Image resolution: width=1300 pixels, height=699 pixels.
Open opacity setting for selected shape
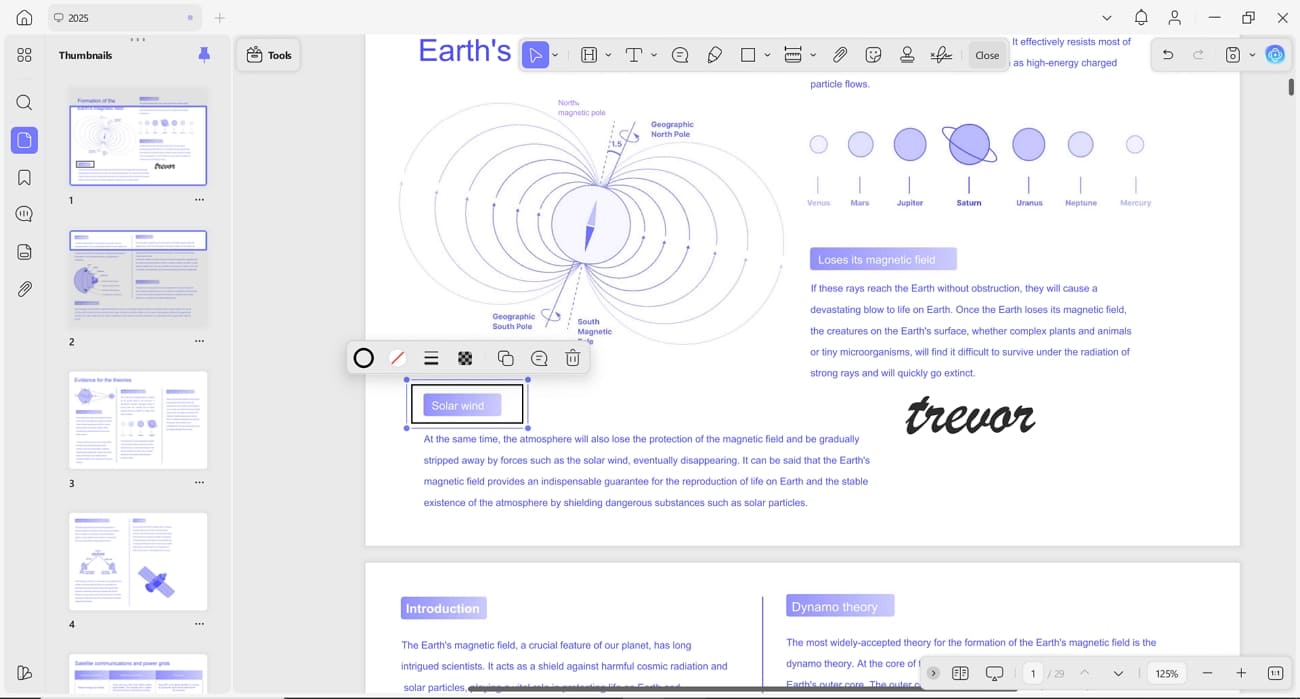click(x=465, y=358)
